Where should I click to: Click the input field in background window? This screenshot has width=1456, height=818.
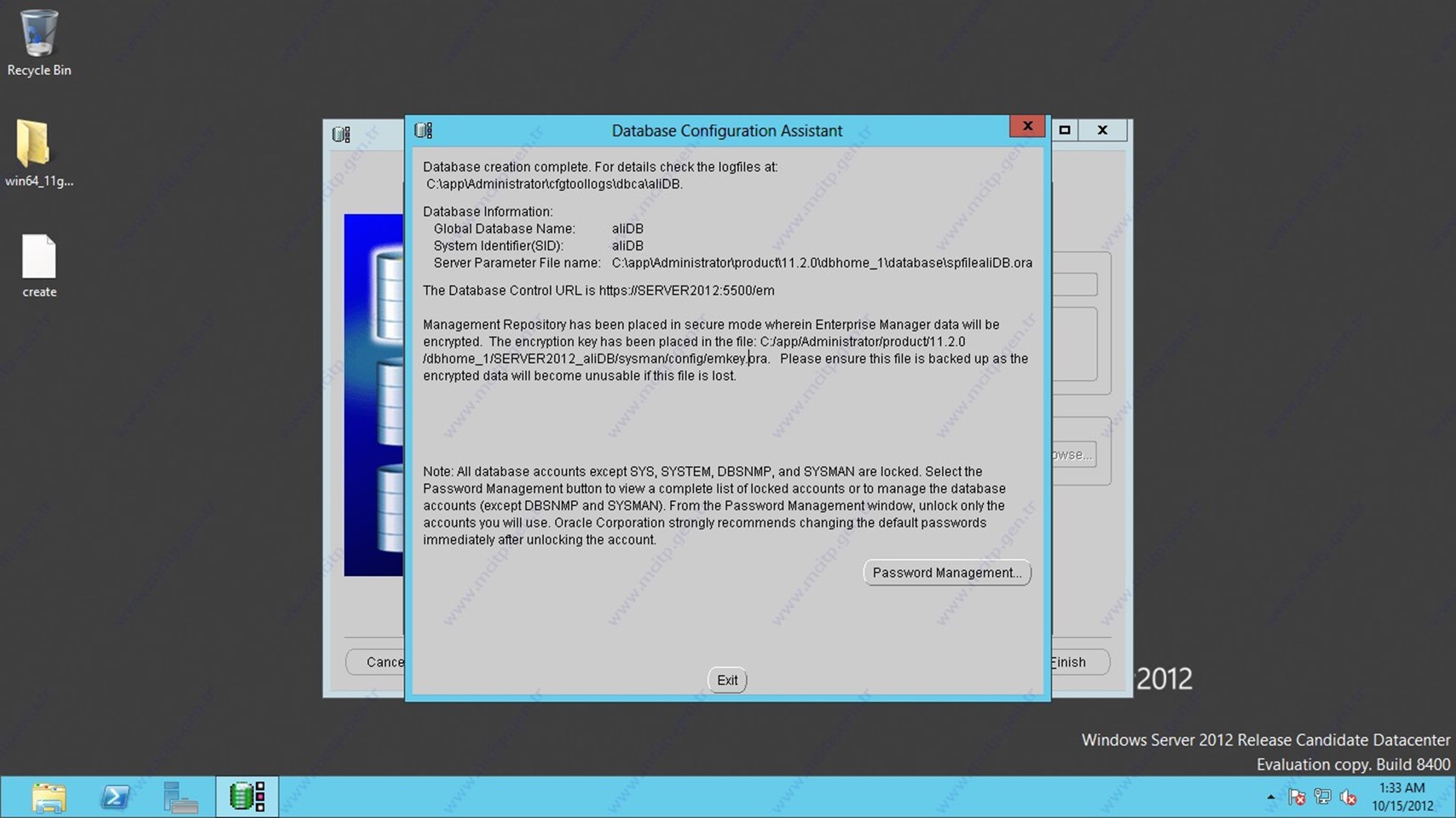coord(1074,285)
